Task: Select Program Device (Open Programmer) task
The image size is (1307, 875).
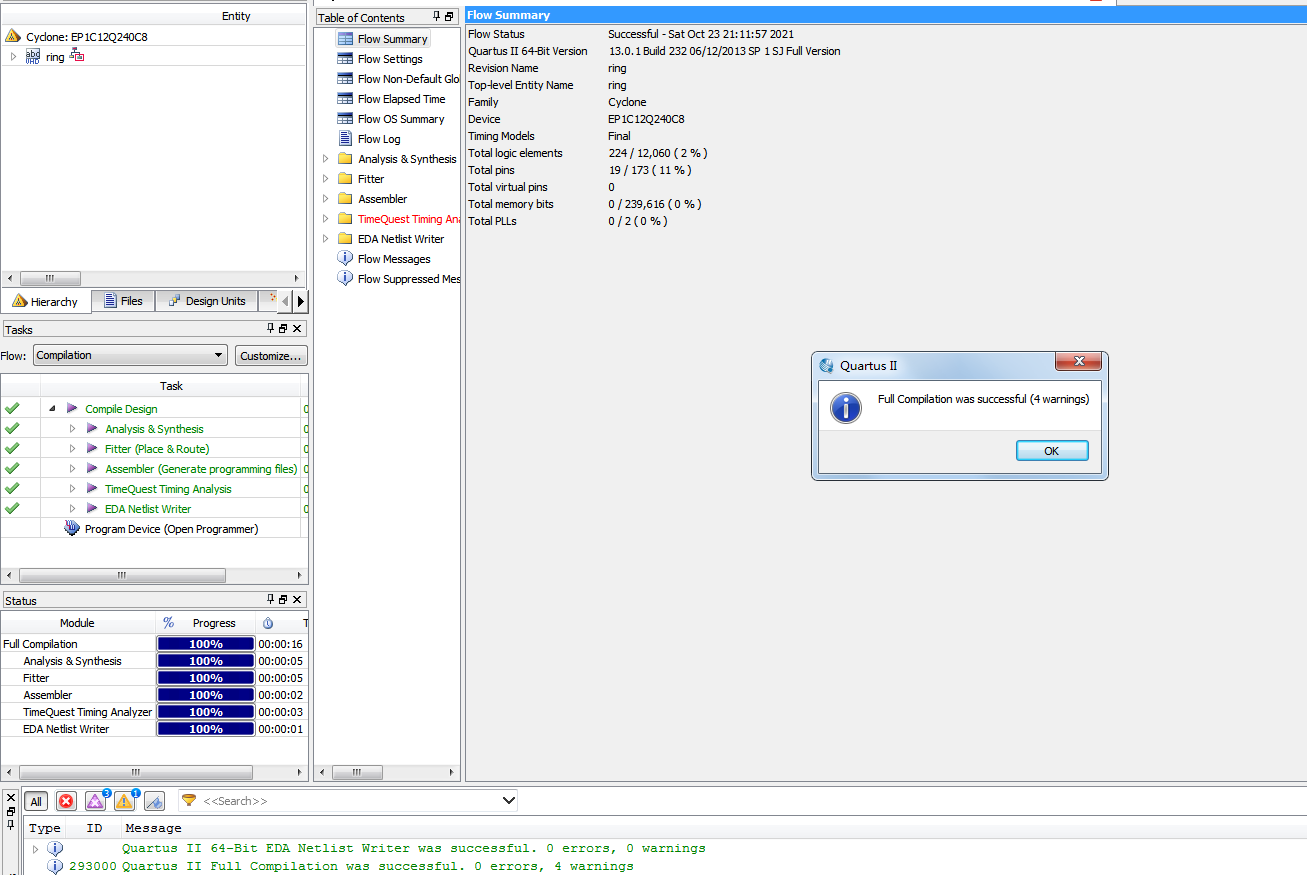Action: coord(172,529)
